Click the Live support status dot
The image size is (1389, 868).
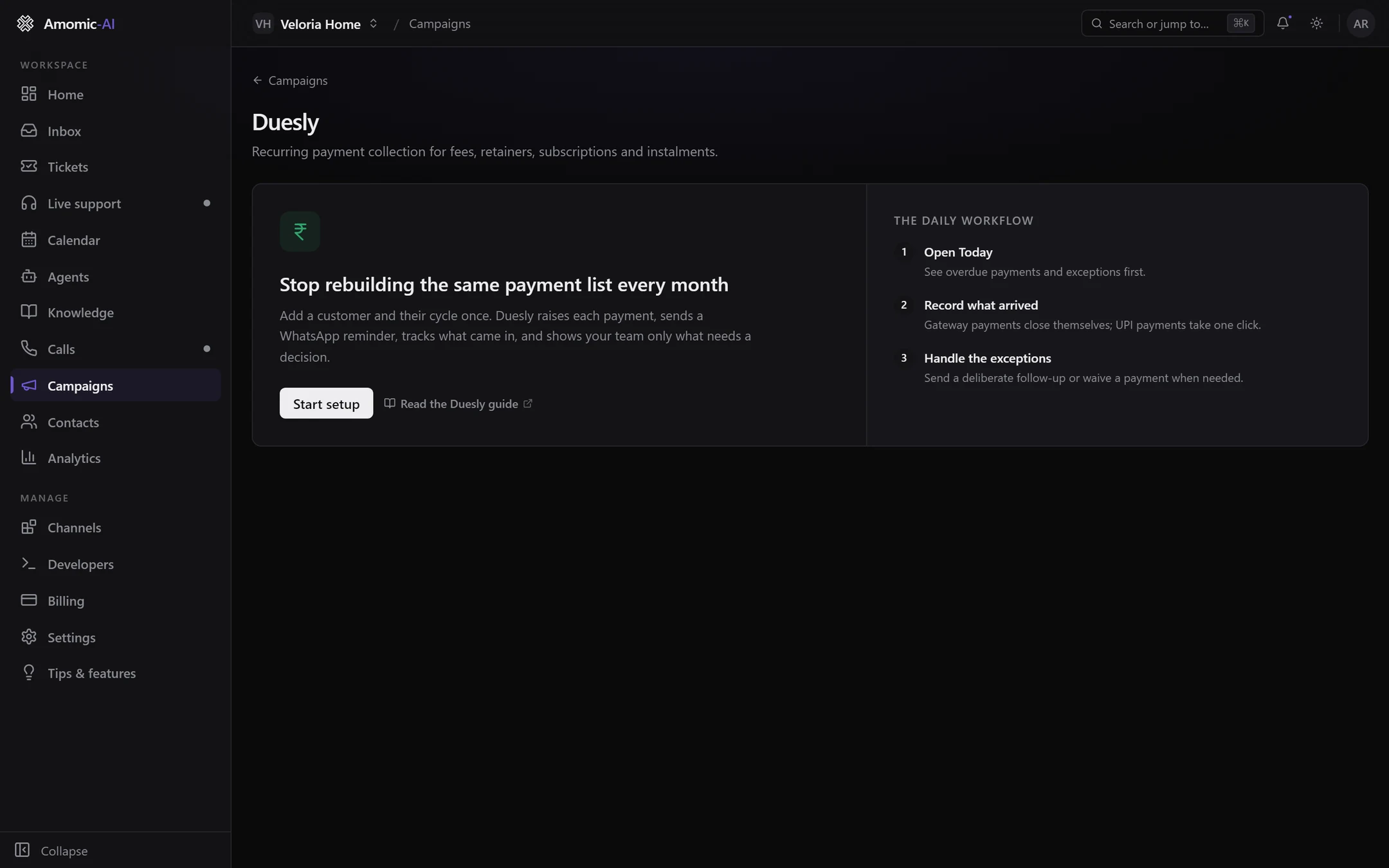[x=206, y=203]
